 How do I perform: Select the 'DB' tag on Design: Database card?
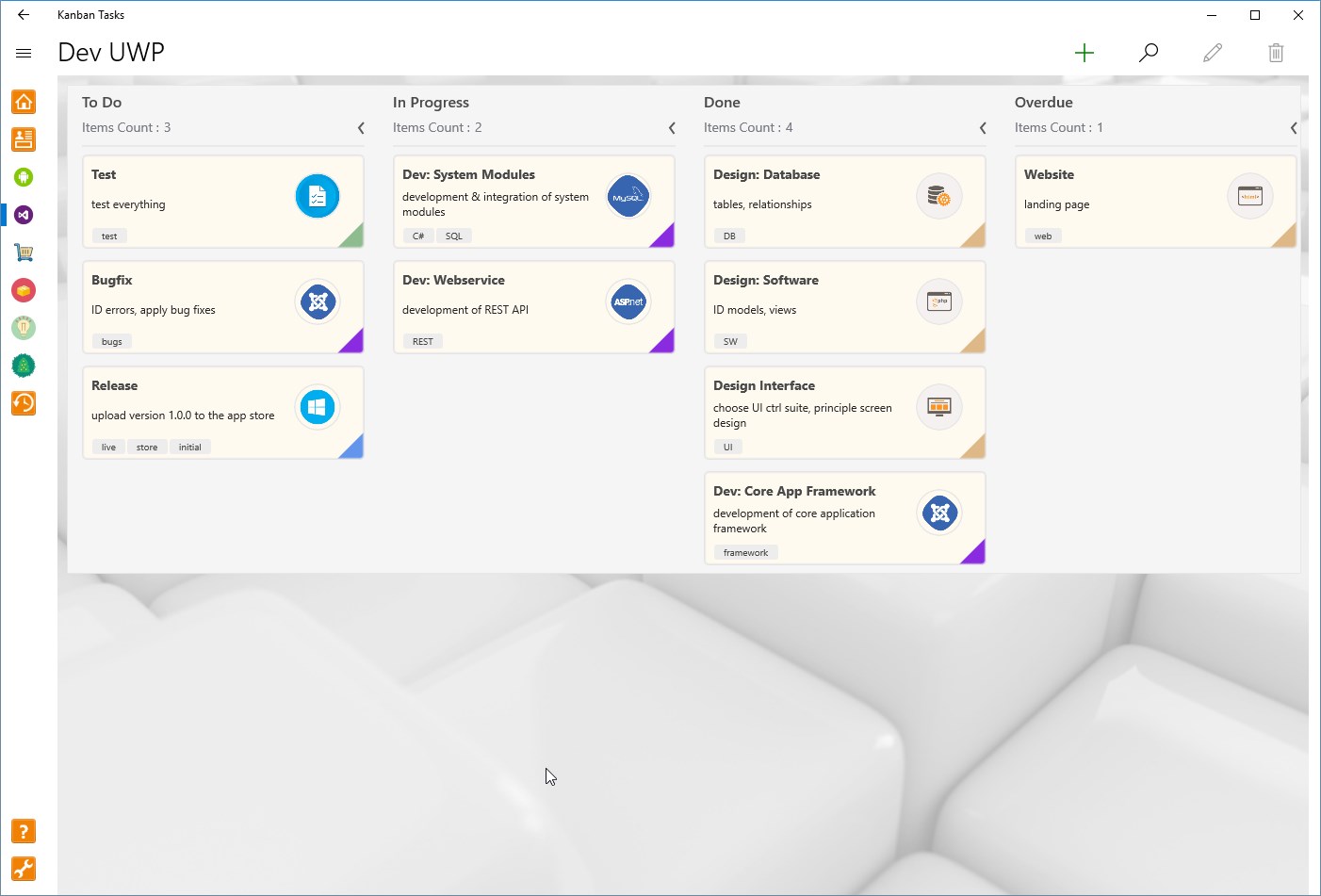coord(729,236)
